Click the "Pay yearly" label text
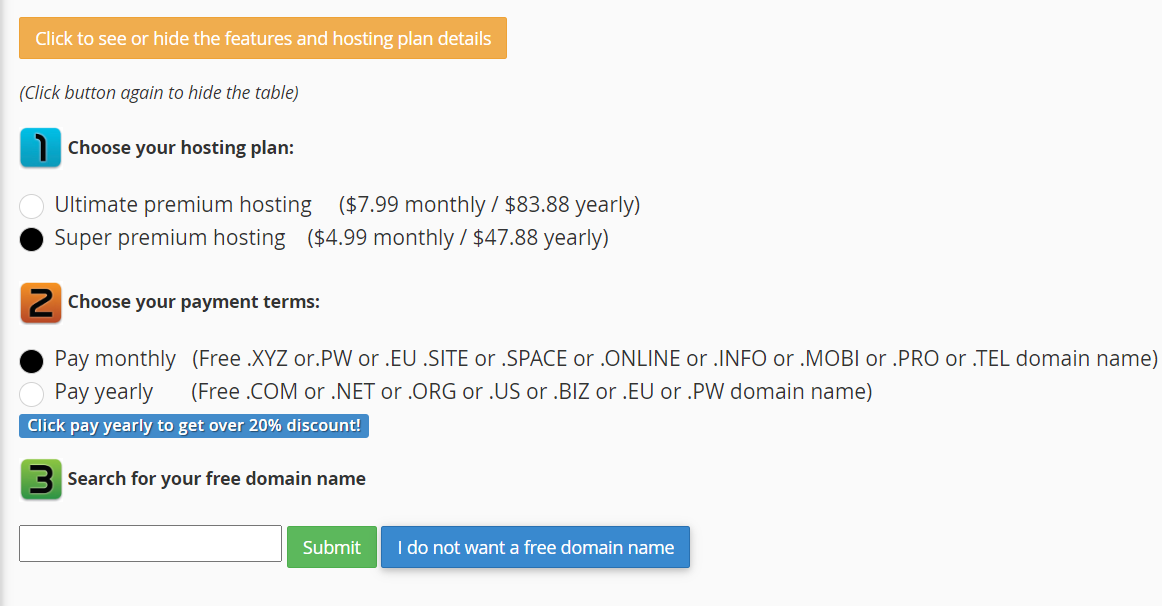The height and width of the screenshot is (606, 1162). 104,392
